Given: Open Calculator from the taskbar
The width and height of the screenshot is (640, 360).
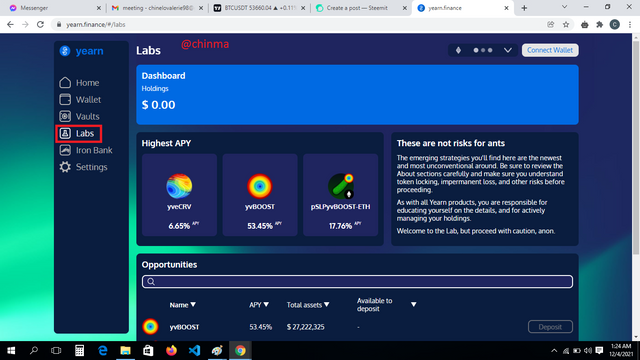Looking at the screenshot, I should coord(80,350).
